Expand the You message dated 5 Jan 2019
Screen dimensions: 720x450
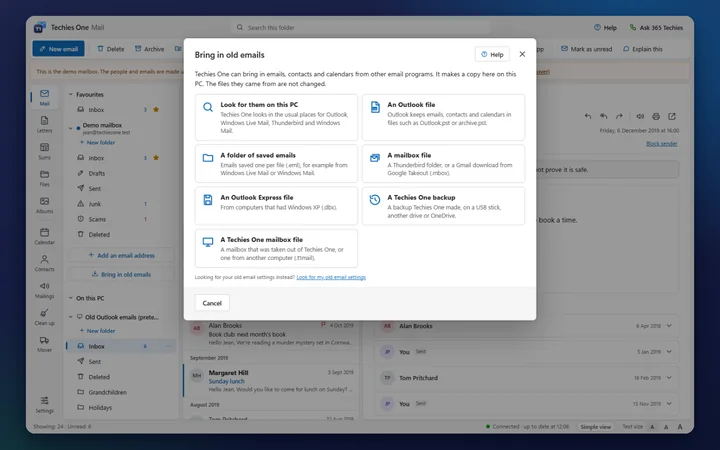669,352
